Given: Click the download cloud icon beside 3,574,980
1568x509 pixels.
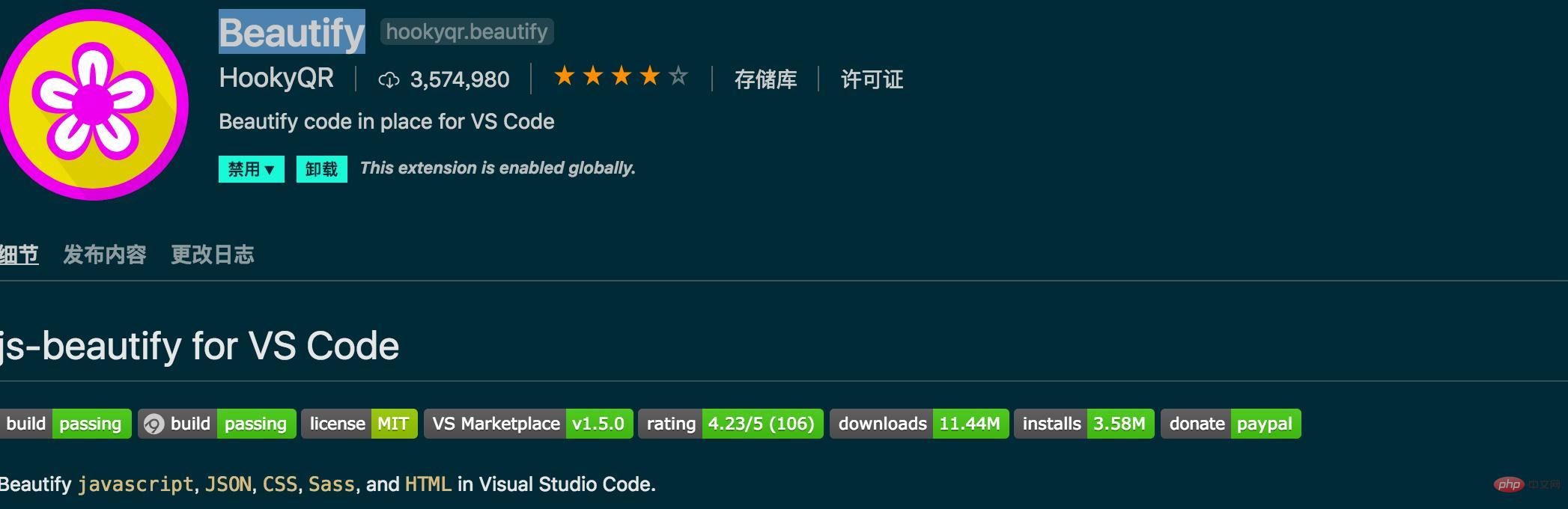Looking at the screenshot, I should 389,79.
